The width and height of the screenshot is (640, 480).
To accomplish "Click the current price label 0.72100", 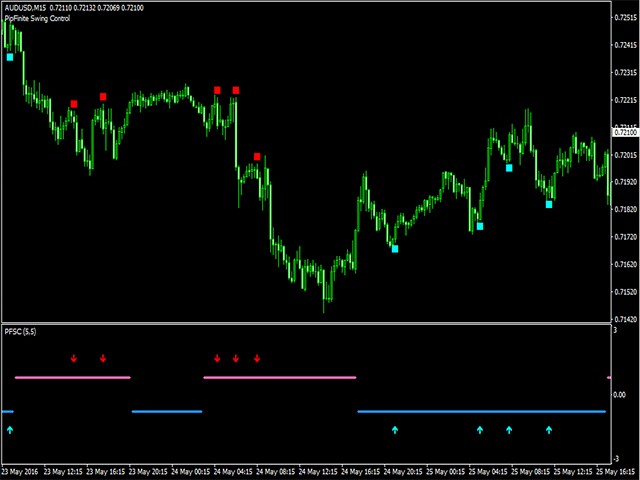I will [625, 132].
